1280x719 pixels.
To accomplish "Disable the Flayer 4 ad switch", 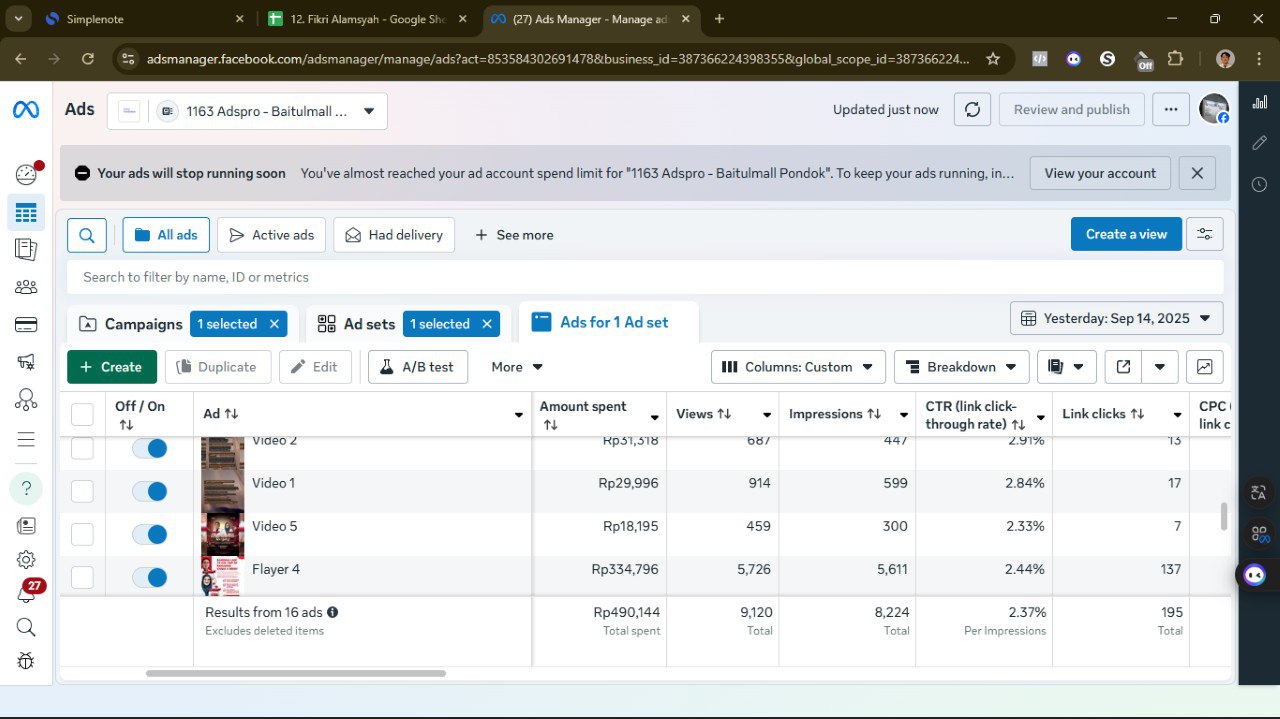I will pos(149,578).
